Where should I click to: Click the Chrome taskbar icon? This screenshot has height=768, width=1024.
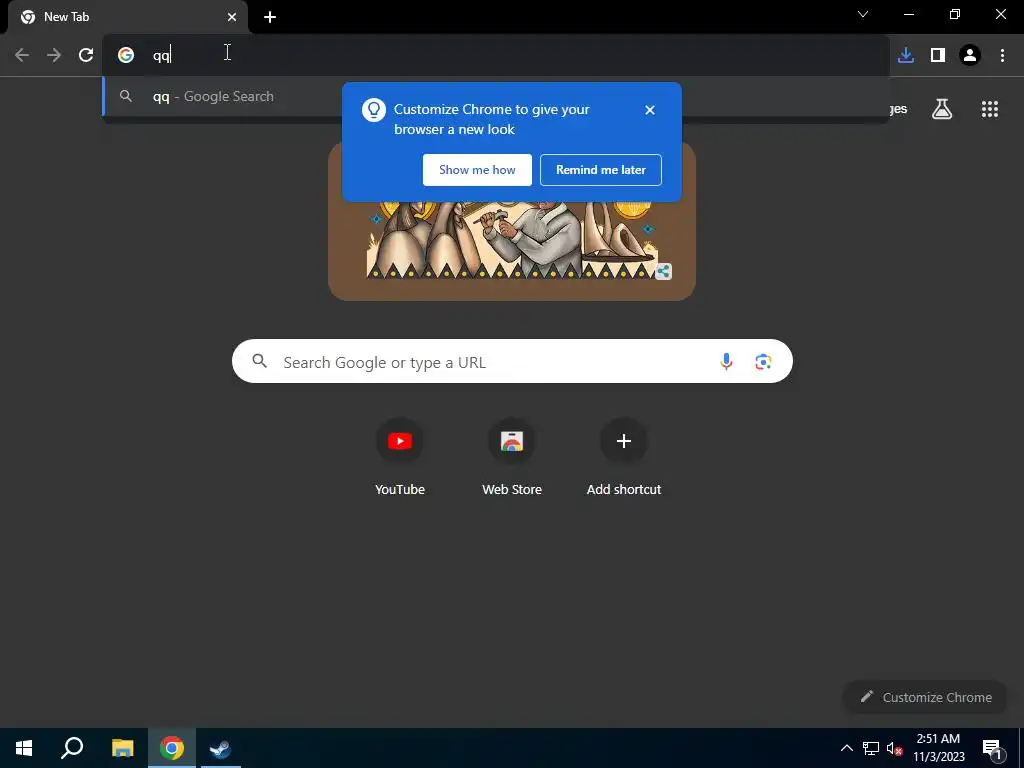point(172,748)
